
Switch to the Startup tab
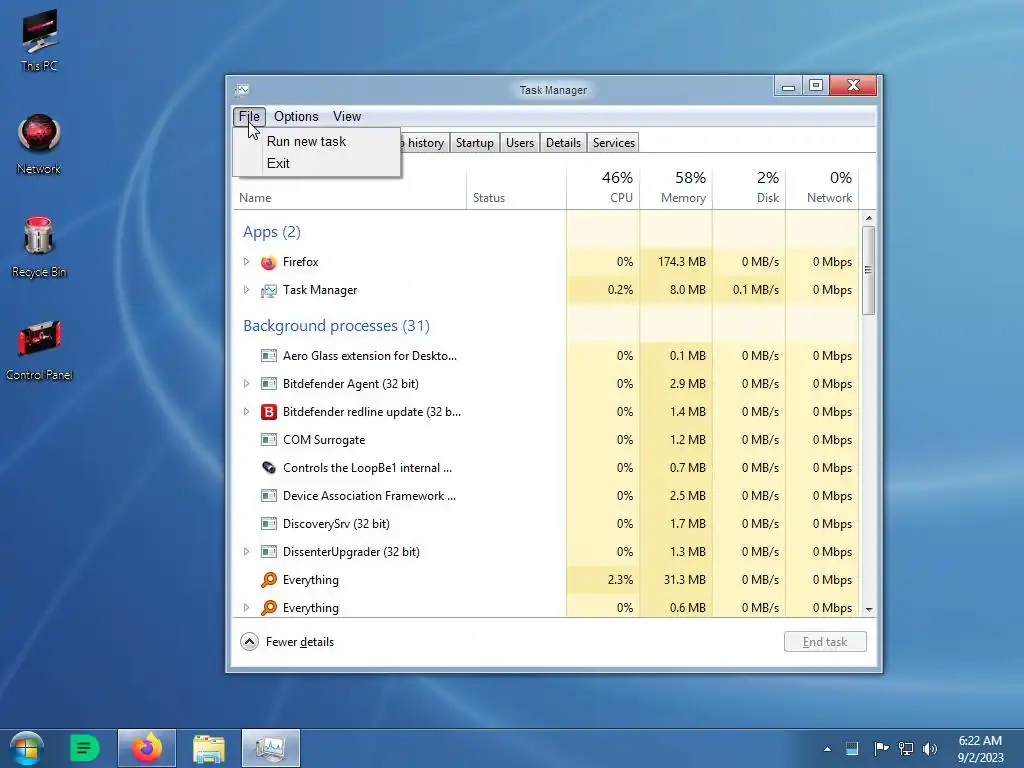475,143
